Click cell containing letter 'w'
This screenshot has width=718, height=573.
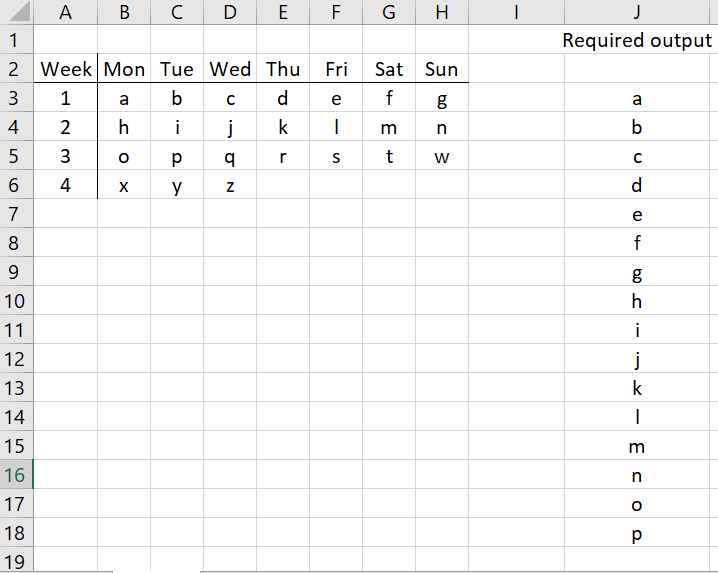coord(442,156)
